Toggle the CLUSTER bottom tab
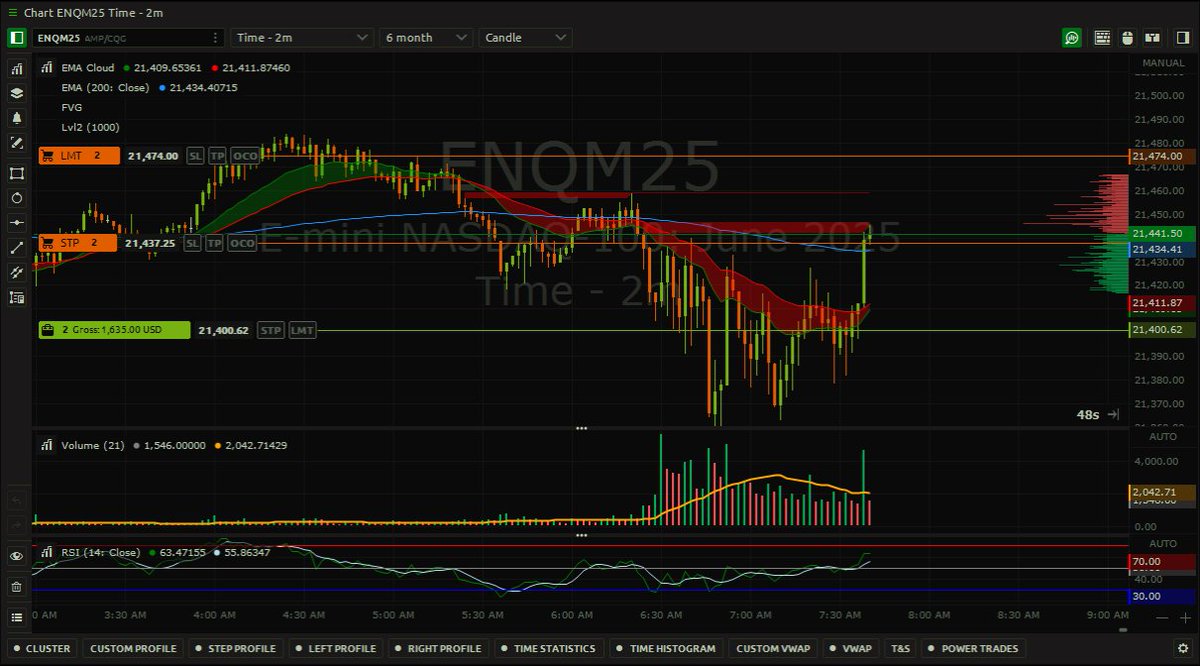1200x666 pixels. [x=42, y=648]
